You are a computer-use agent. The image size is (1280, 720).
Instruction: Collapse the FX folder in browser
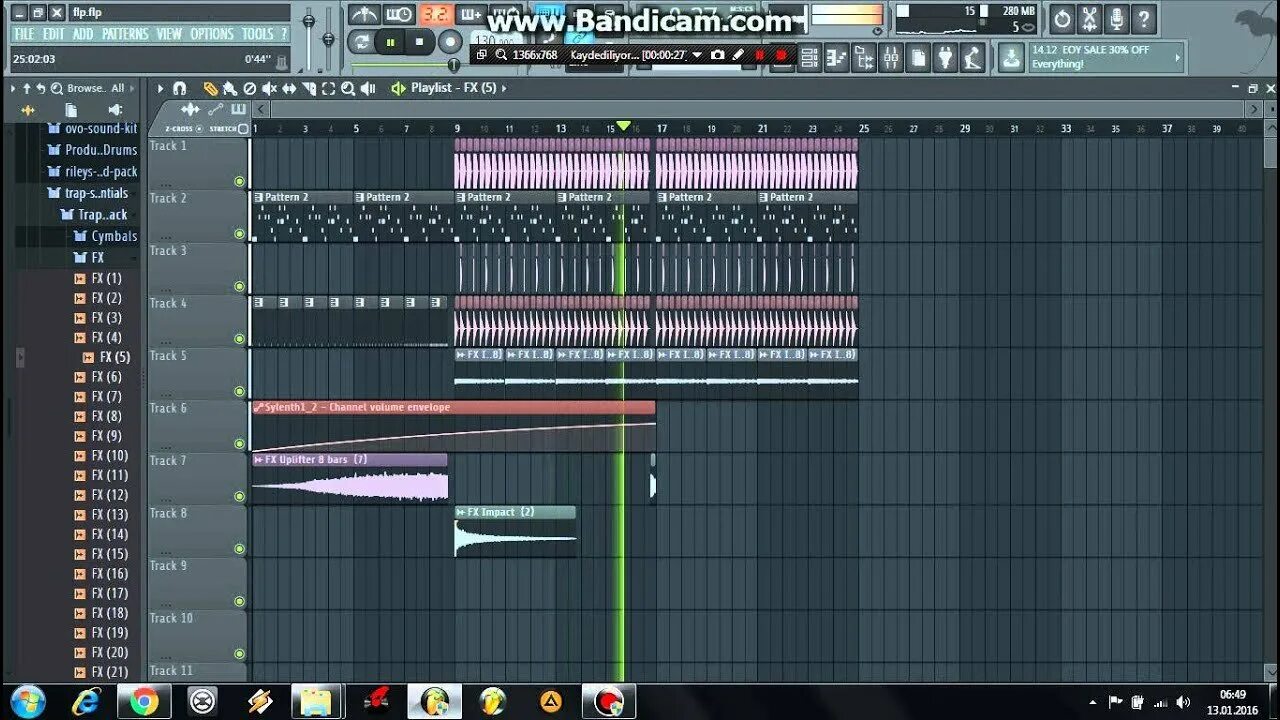coord(90,257)
